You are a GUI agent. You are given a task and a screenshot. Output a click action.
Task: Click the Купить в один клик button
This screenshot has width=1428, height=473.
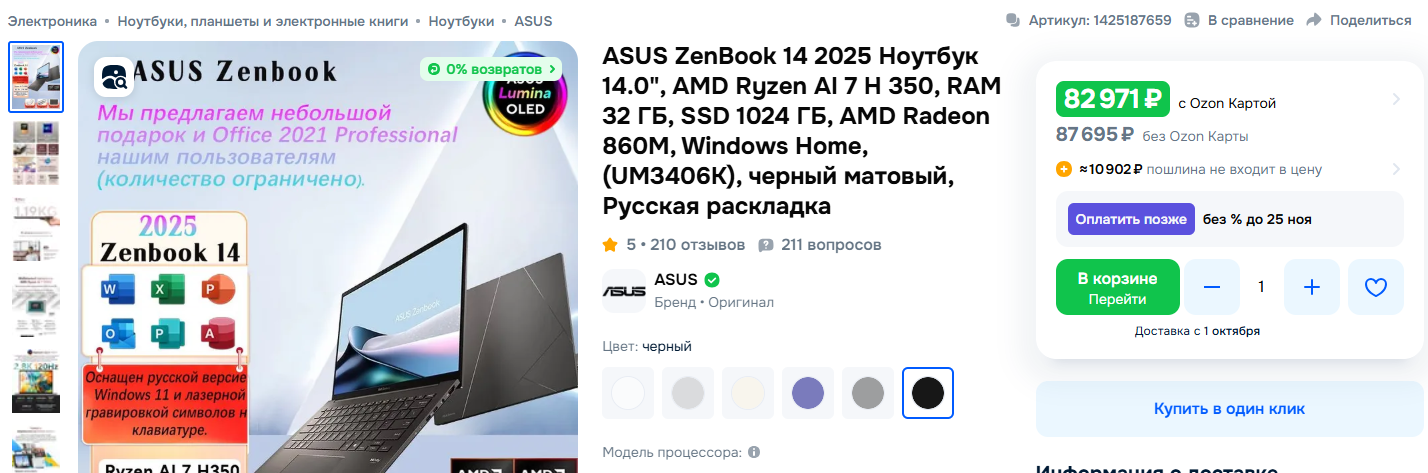coord(1229,409)
